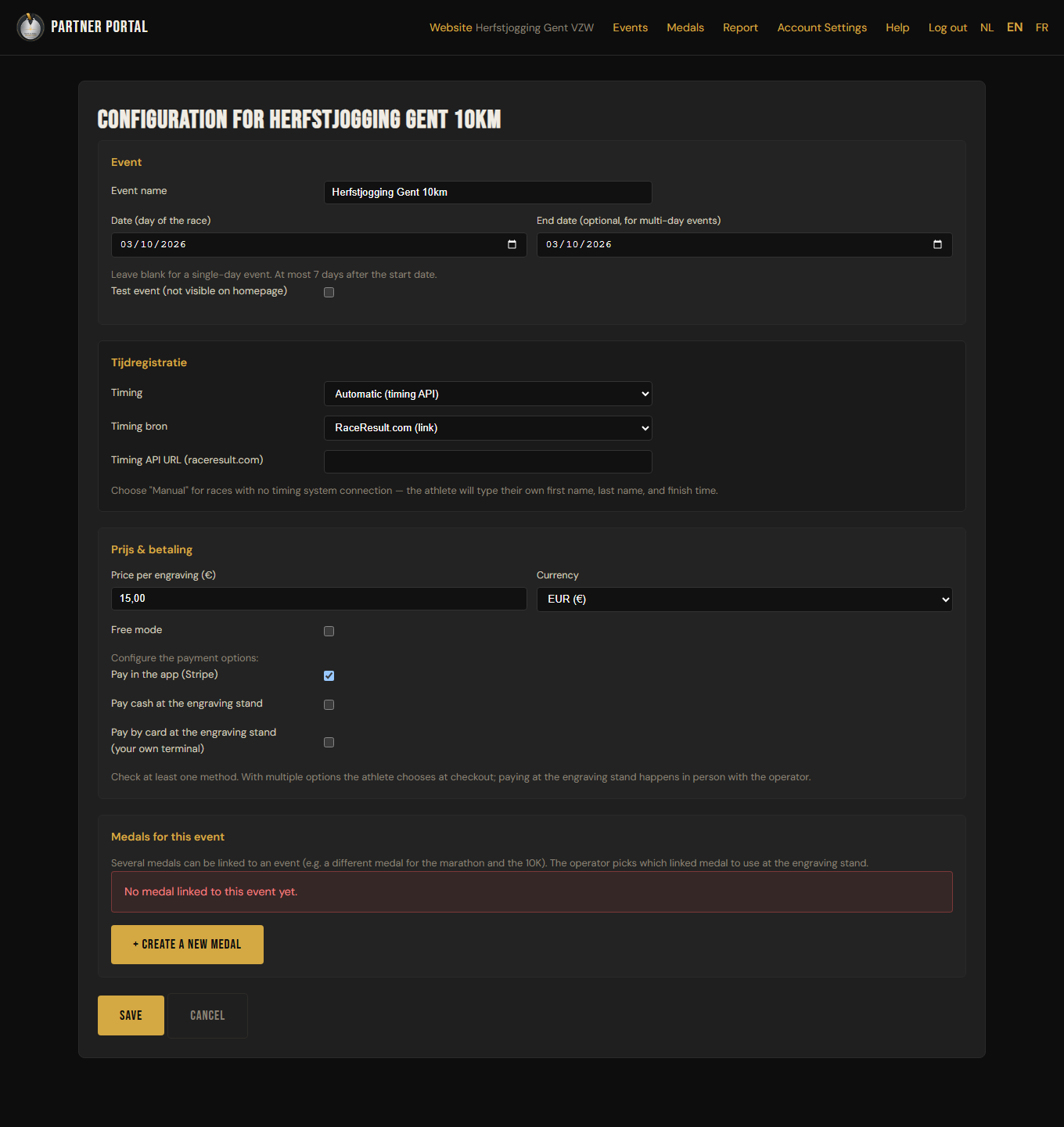Click the 'Configure the payment options:' text
Viewport: 1064px width, 1127px height.
click(x=185, y=658)
